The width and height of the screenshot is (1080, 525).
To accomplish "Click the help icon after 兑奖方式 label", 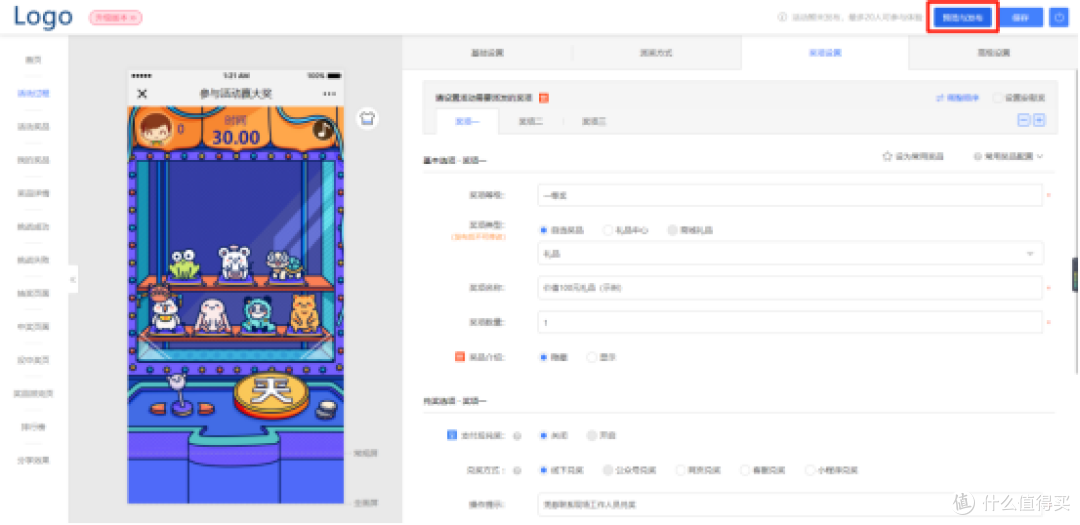I will tap(517, 471).
